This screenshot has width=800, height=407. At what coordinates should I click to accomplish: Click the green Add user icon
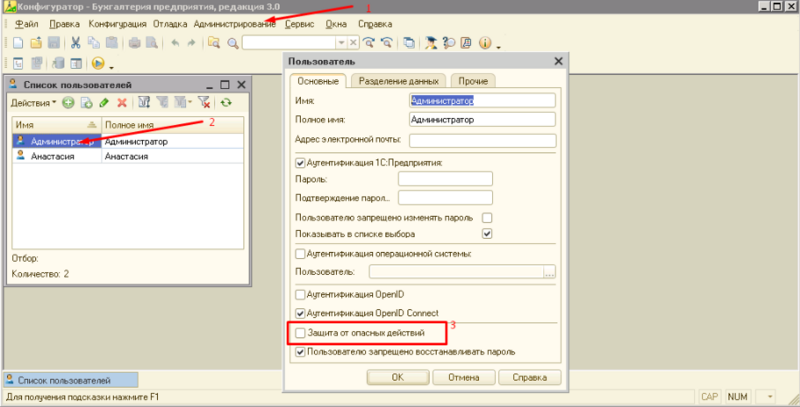68,103
